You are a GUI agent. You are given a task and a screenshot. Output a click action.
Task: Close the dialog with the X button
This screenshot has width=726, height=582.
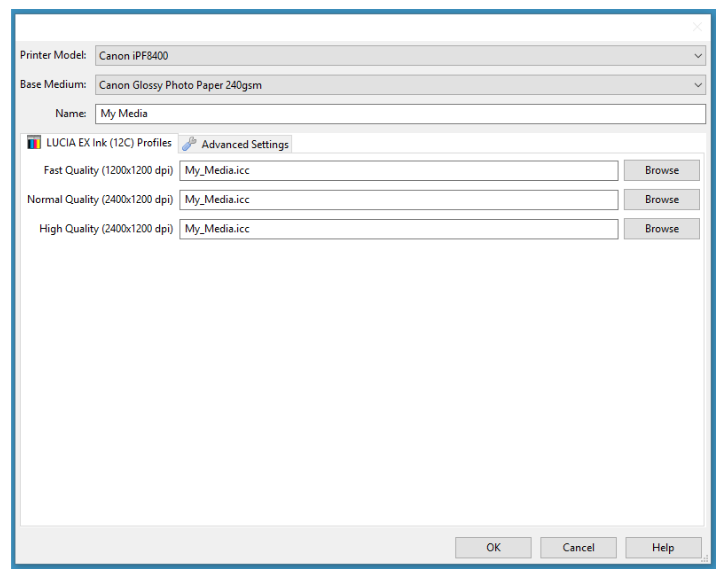[697, 27]
